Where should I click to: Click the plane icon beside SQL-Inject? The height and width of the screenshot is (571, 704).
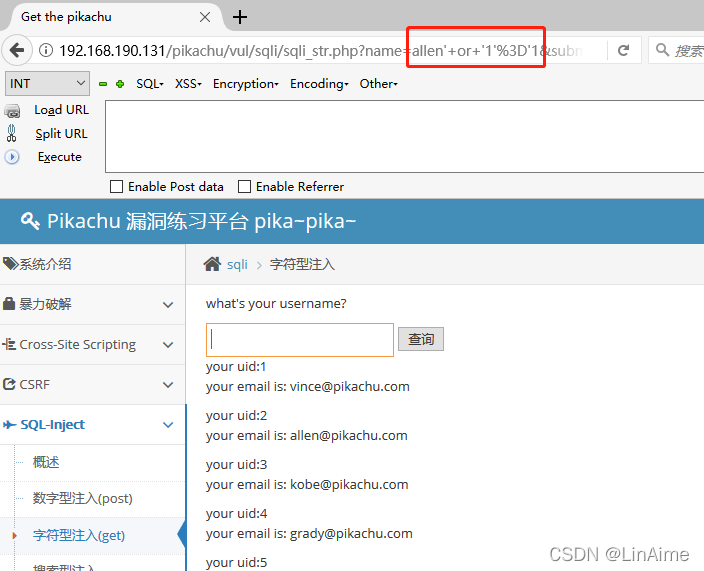pyautogui.click(x=9, y=424)
